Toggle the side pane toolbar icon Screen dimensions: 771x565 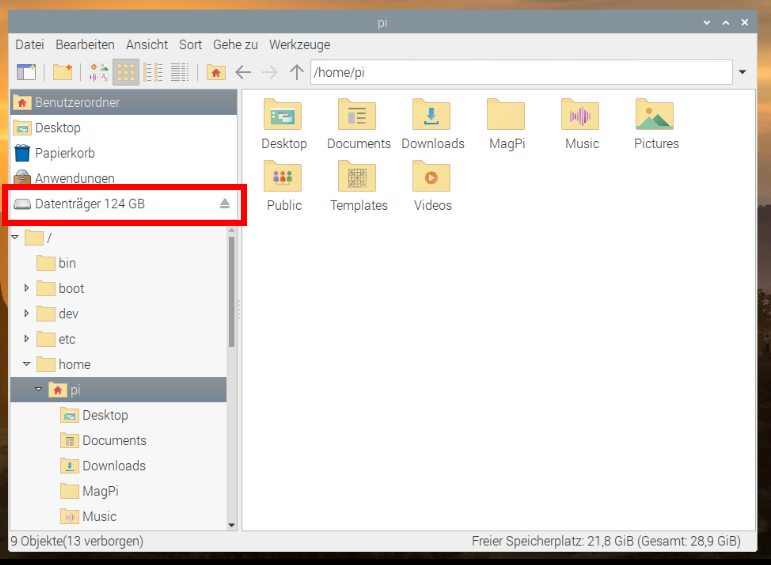pyautogui.click(x=26, y=72)
